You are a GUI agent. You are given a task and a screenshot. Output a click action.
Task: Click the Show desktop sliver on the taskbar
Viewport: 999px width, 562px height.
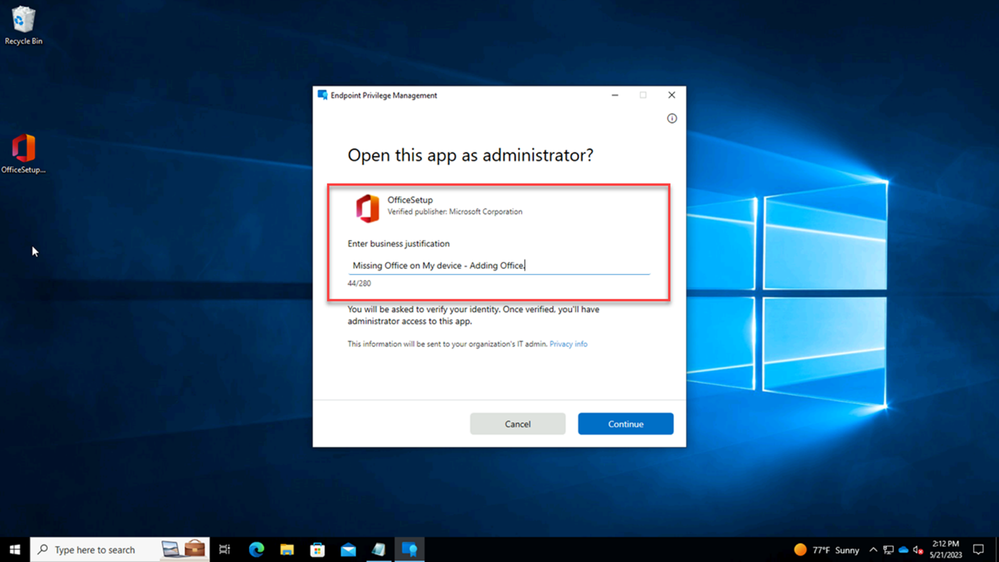coord(997,549)
